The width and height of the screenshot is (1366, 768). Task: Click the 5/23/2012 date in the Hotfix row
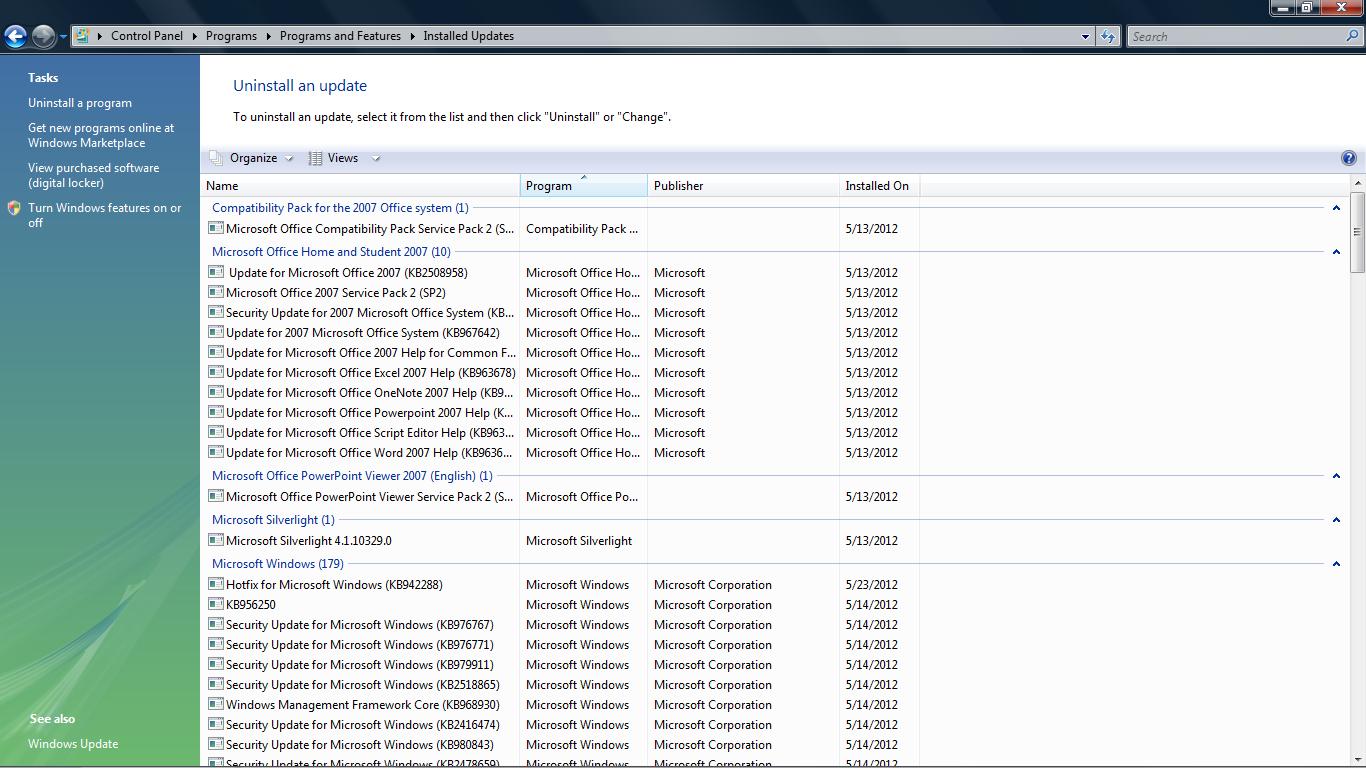click(871, 585)
